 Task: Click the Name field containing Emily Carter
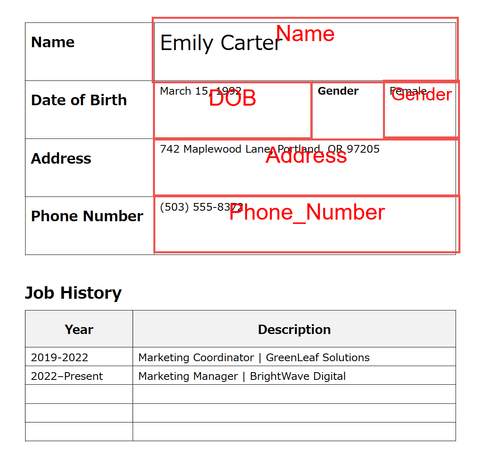(x=305, y=50)
